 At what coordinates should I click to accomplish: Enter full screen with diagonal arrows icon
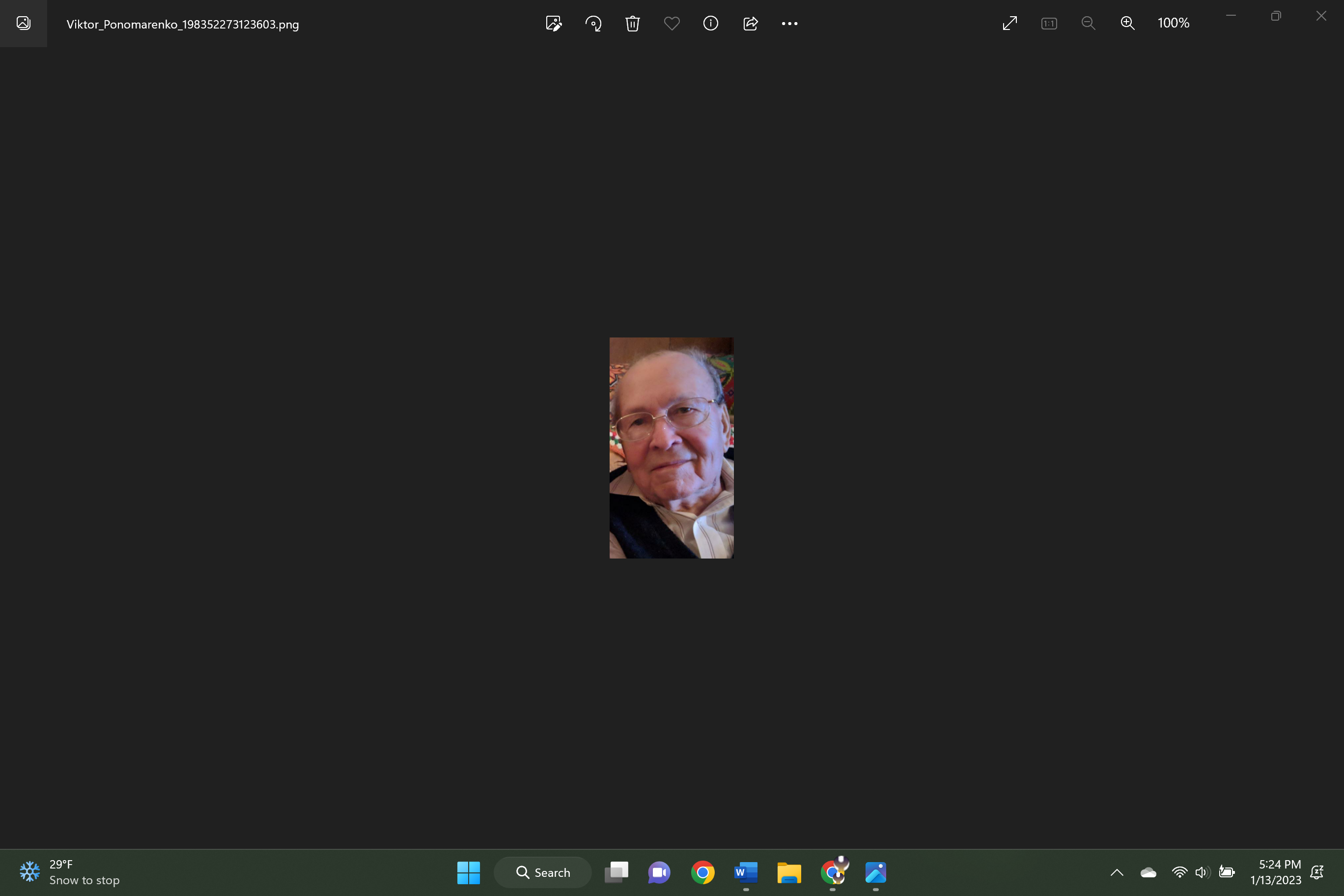tap(1009, 24)
